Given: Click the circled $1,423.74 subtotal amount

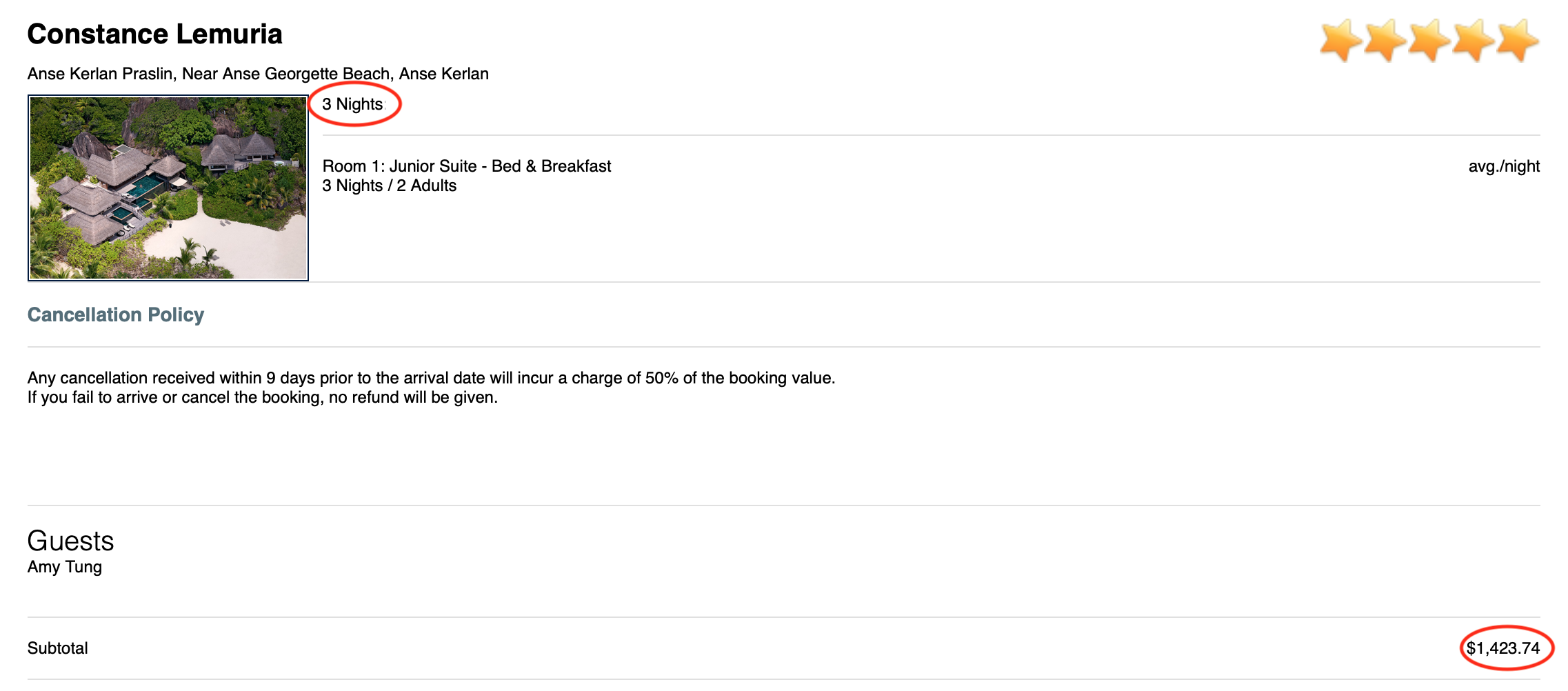Looking at the screenshot, I should pos(1502,648).
